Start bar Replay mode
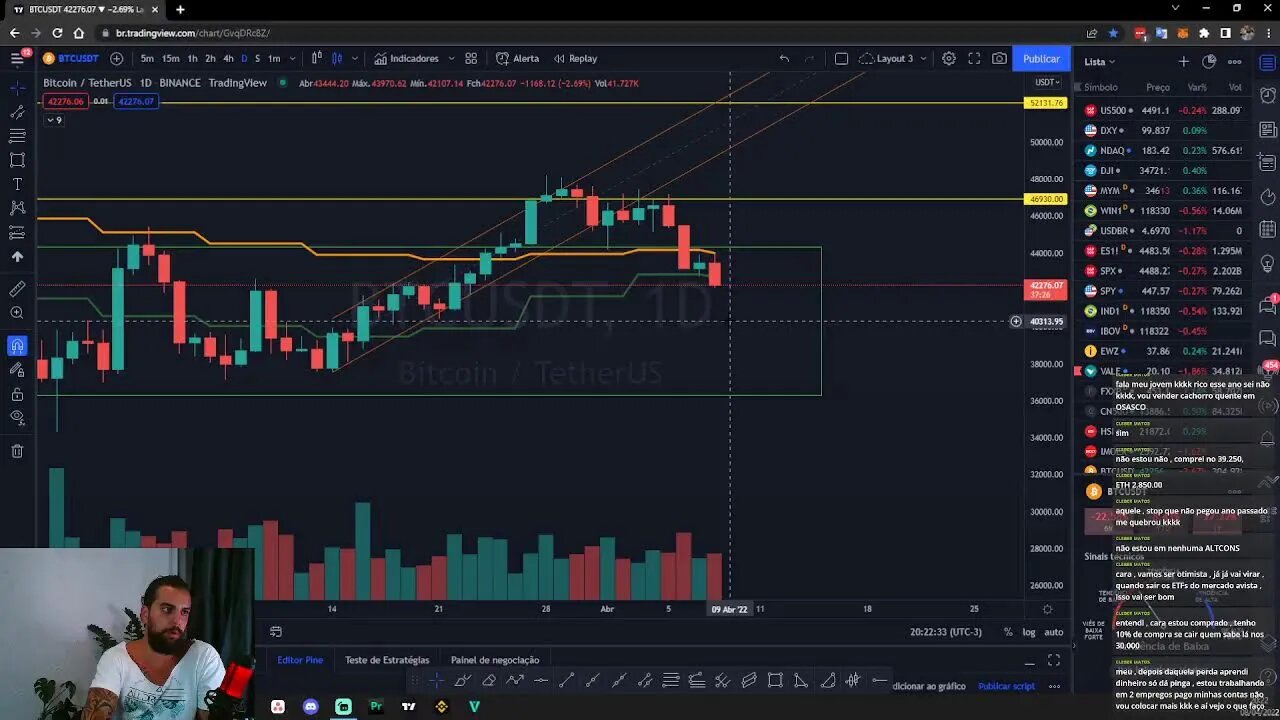Image resolution: width=1280 pixels, height=720 pixels. pos(575,58)
